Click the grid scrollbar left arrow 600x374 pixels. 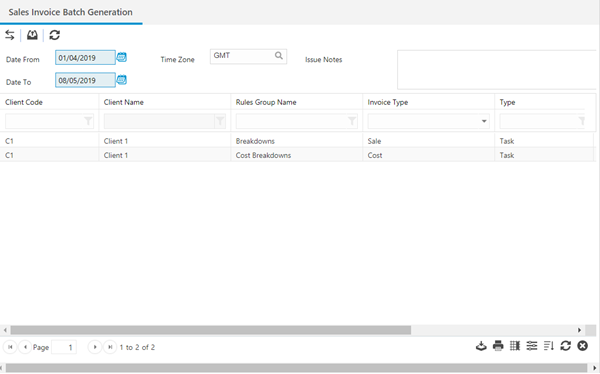5,330
